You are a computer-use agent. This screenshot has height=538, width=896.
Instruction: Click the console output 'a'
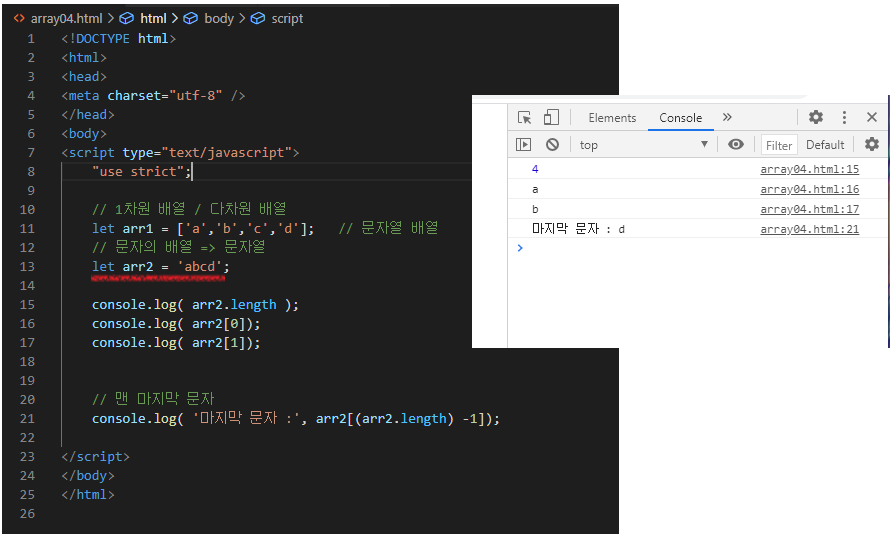535,189
